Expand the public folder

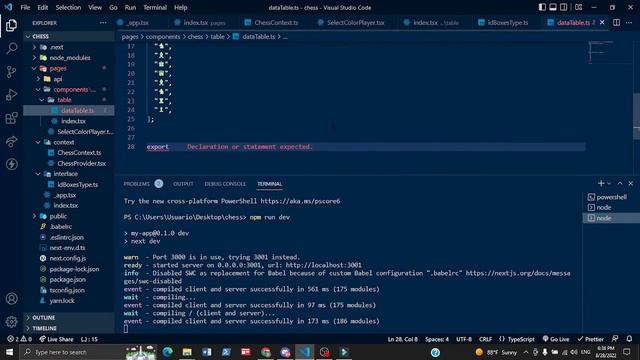click(x=69, y=216)
